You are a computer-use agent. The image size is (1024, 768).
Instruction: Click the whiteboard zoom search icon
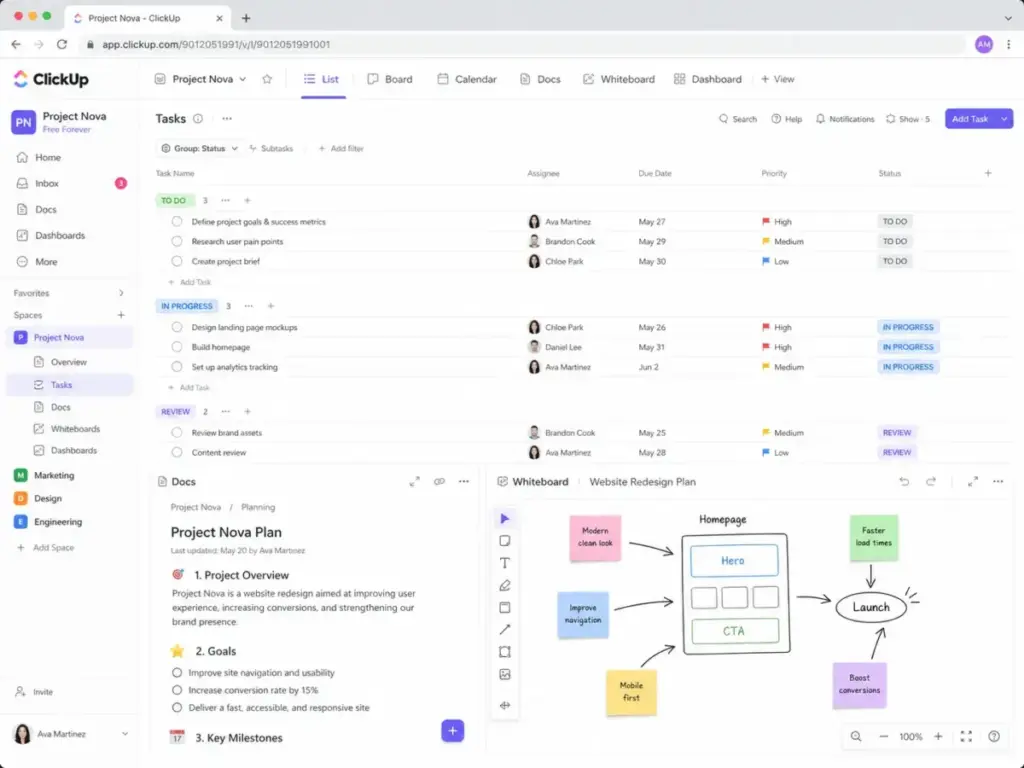coord(856,737)
